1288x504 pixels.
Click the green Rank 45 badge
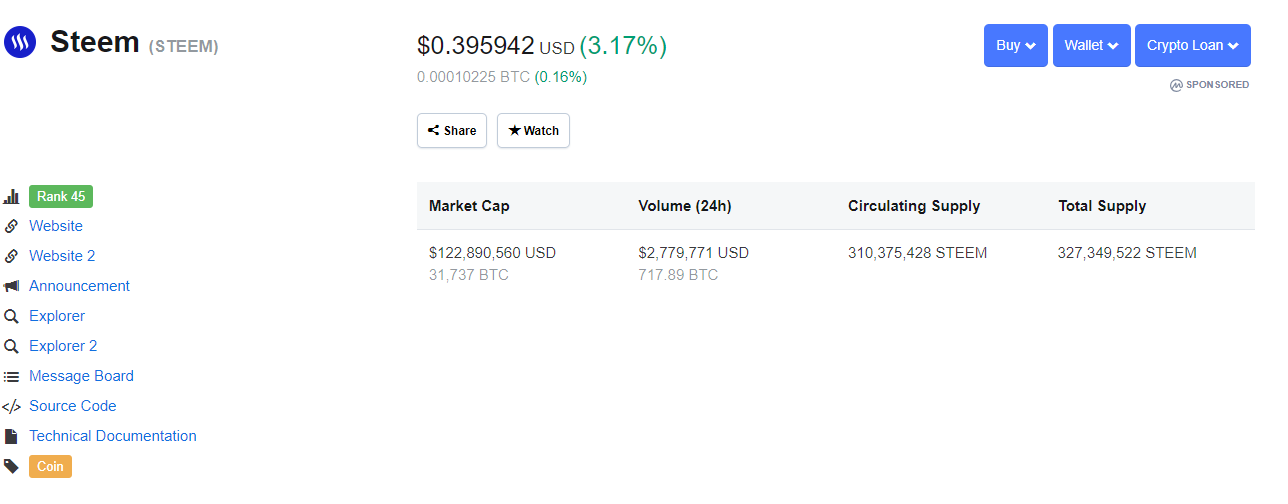pyautogui.click(x=61, y=196)
